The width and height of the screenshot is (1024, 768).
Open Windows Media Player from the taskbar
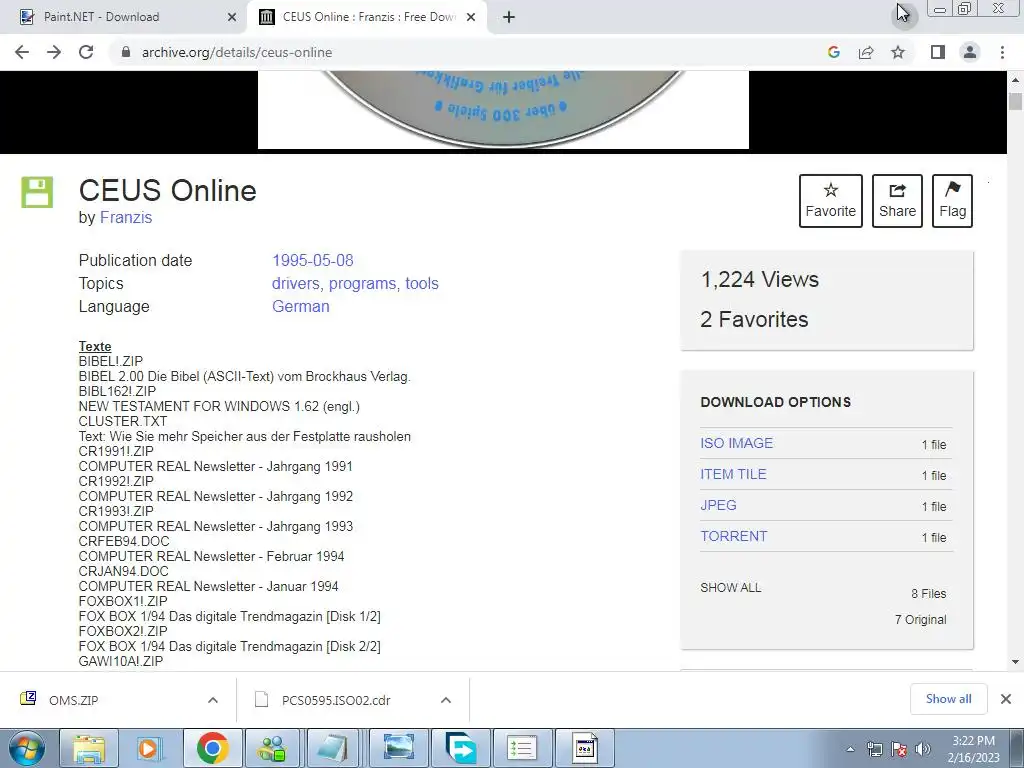point(150,748)
